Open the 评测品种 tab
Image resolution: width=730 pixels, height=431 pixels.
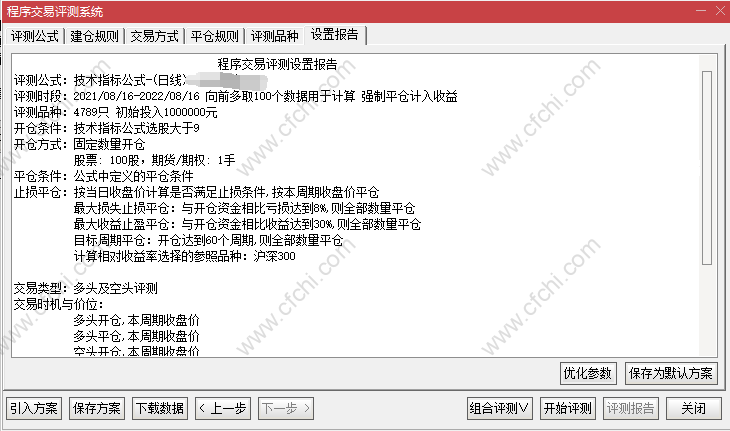(275, 36)
